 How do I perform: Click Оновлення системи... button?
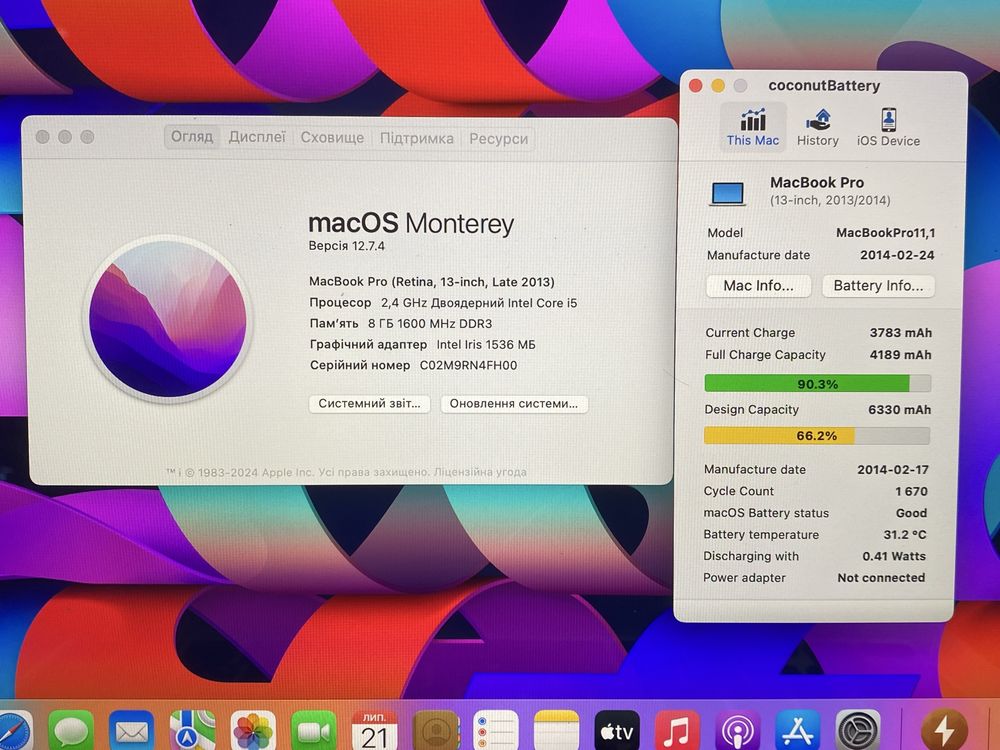pos(513,404)
